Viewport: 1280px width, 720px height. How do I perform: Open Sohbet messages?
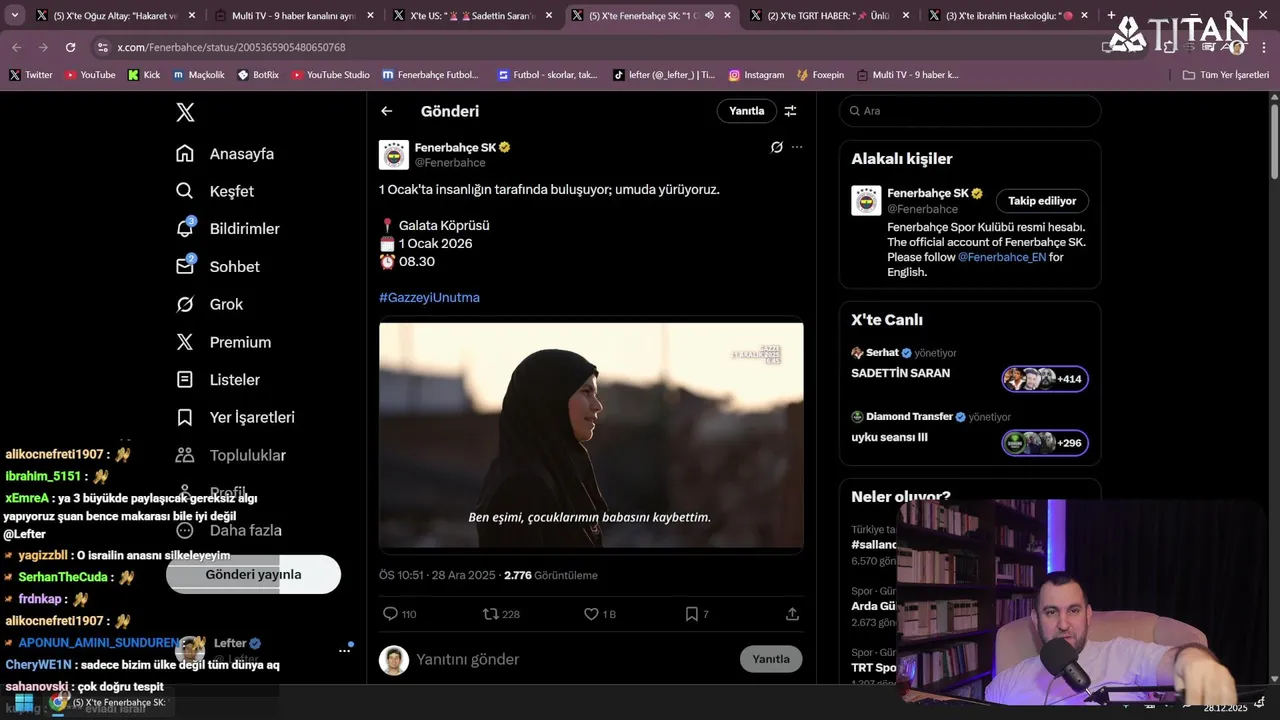click(x=217, y=267)
